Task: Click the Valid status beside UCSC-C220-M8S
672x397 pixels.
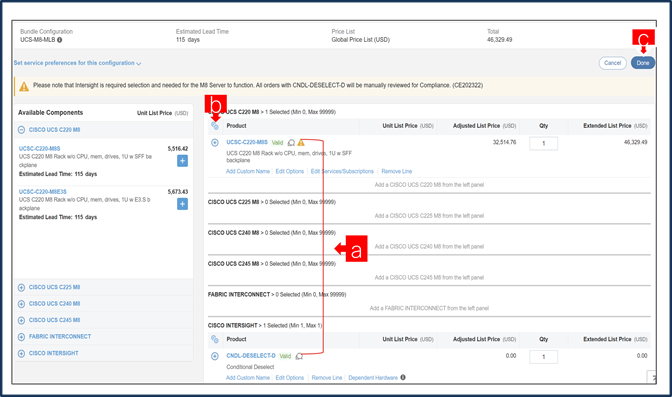Action: click(x=277, y=142)
